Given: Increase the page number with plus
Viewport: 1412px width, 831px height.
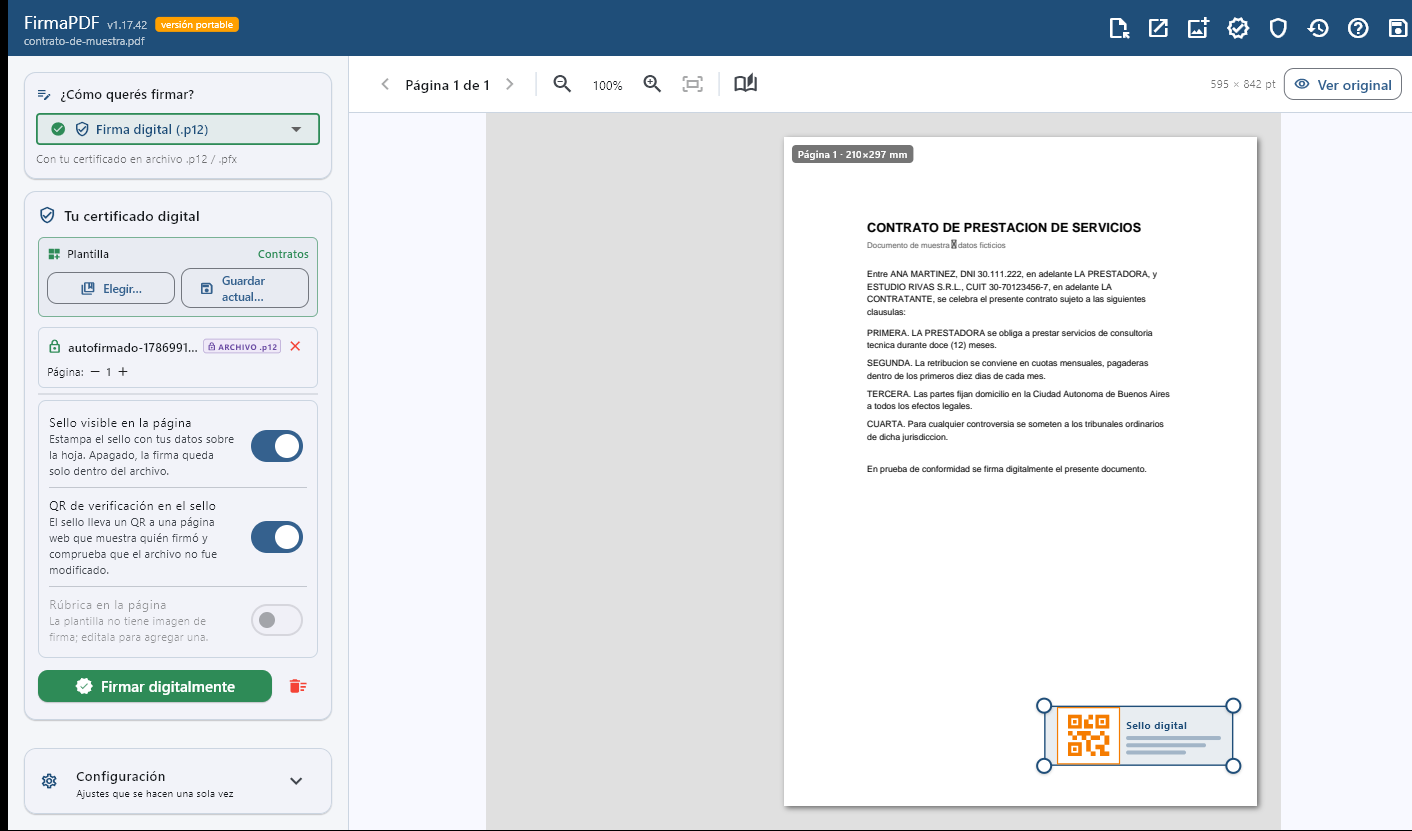Looking at the screenshot, I should click(123, 372).
